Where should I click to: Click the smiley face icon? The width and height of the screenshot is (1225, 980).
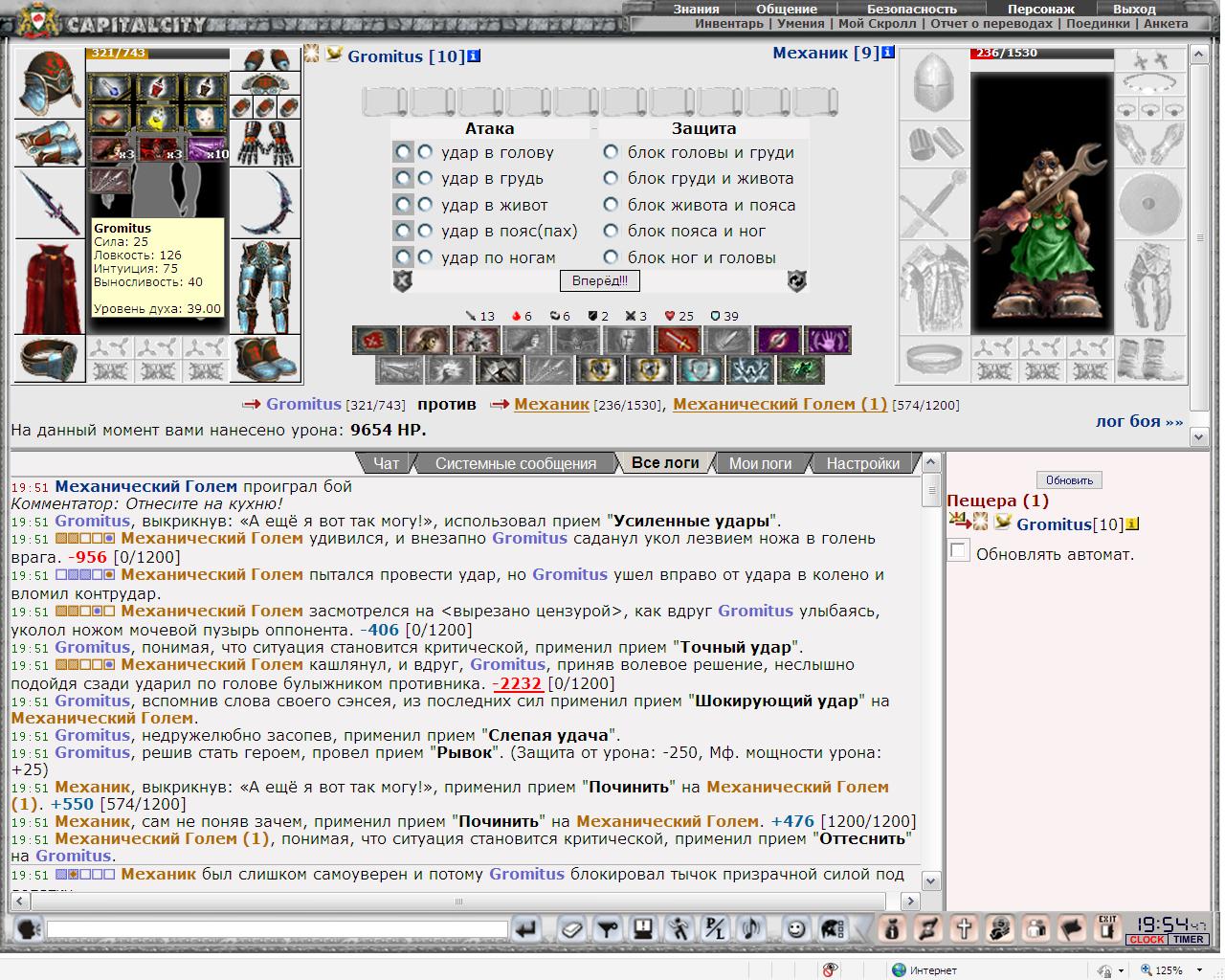(795, 928)
